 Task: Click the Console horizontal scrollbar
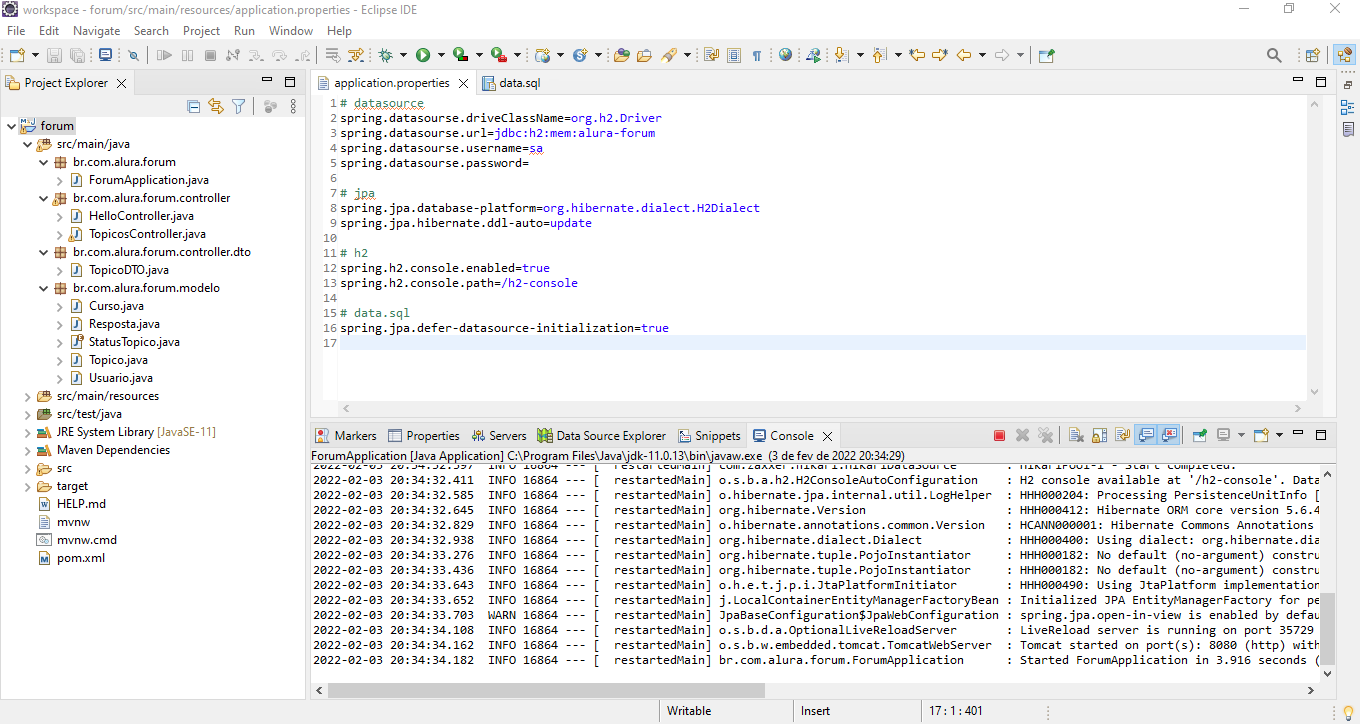[x=545, y=690]
